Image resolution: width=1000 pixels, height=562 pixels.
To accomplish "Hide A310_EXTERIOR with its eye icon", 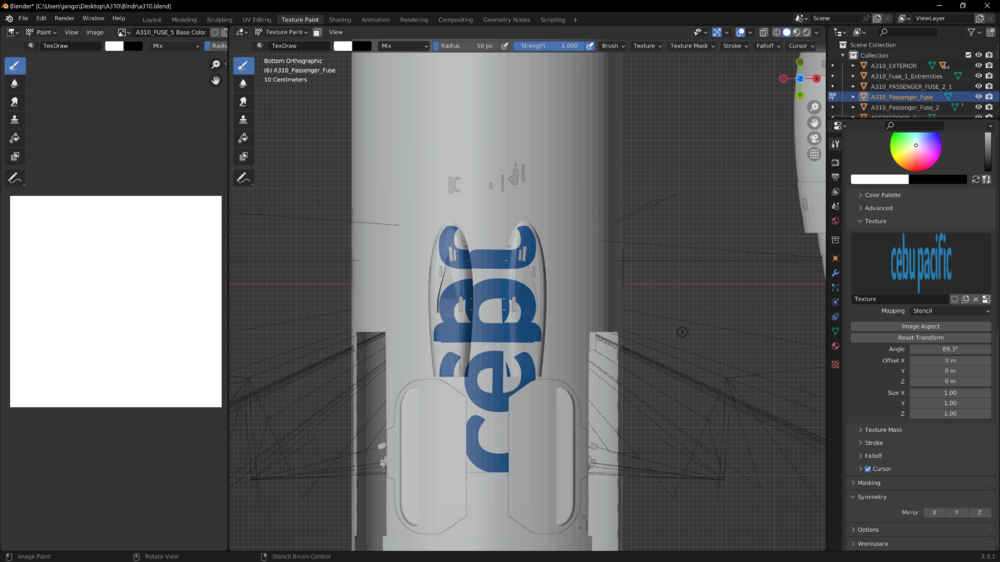I will coord(978,66).
